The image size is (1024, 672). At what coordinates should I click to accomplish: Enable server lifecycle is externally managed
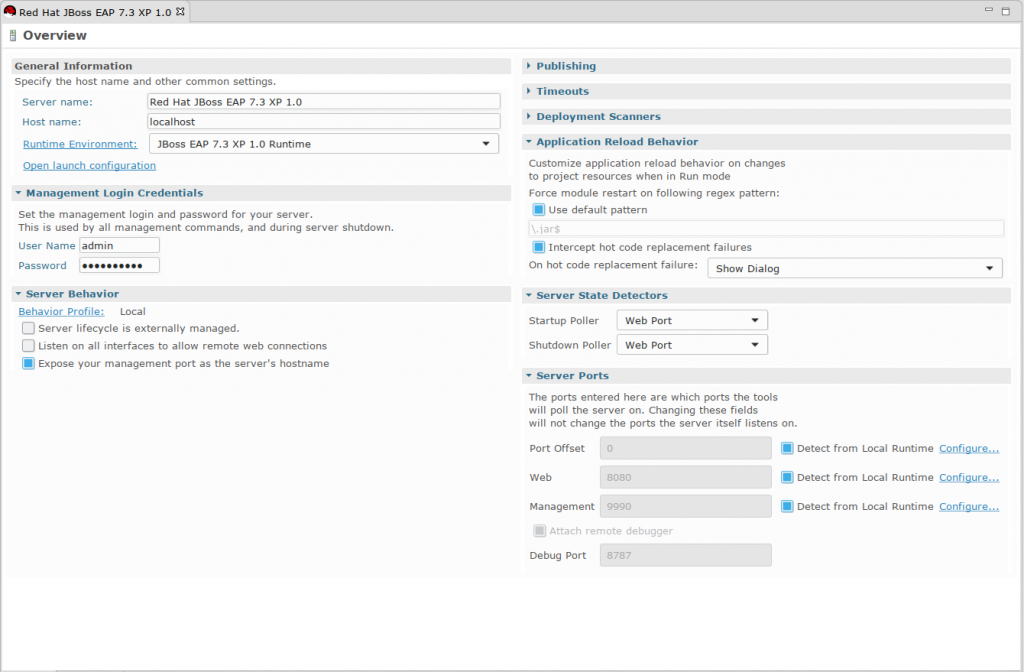coord(28,328)
